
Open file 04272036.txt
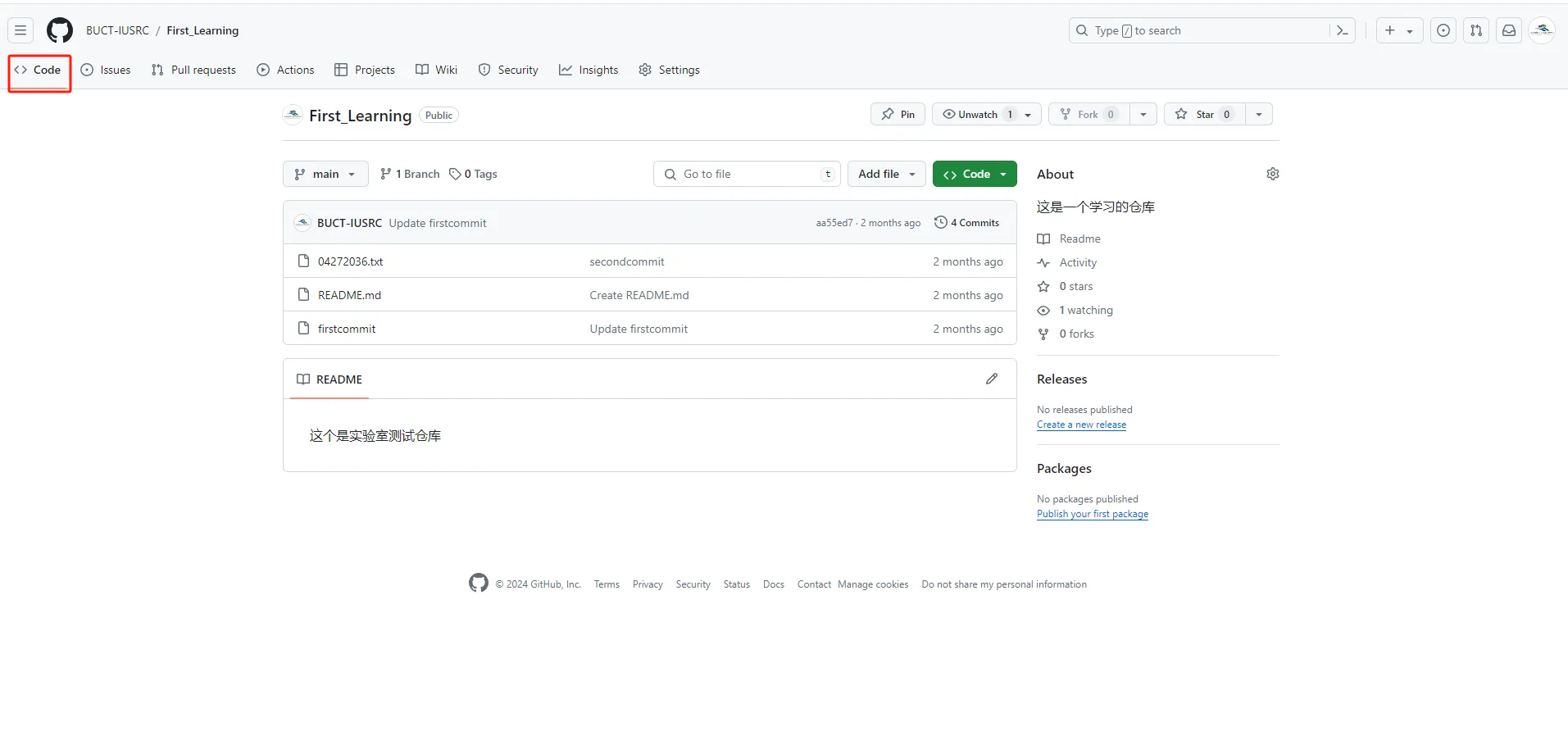350,261
